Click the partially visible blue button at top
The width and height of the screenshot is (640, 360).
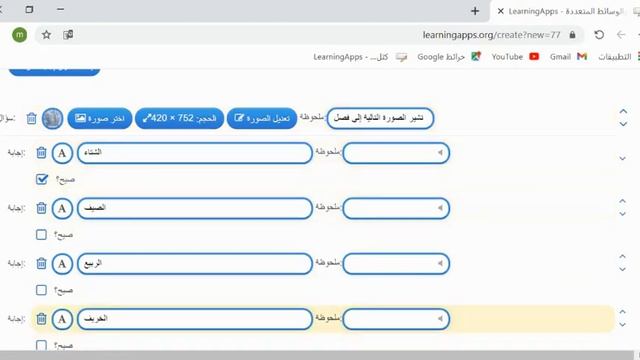click(x=54, y=71)
